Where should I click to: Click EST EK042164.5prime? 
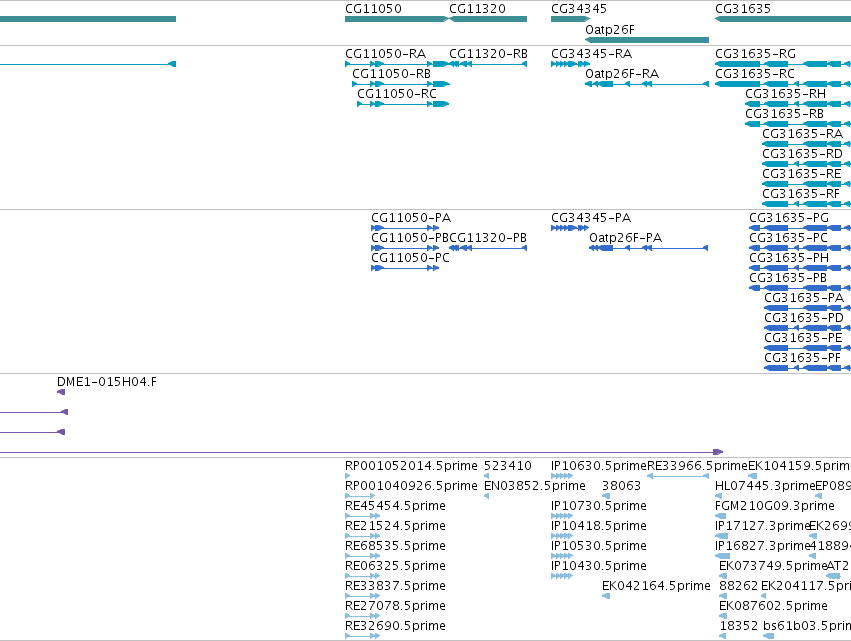coord(606,596)
